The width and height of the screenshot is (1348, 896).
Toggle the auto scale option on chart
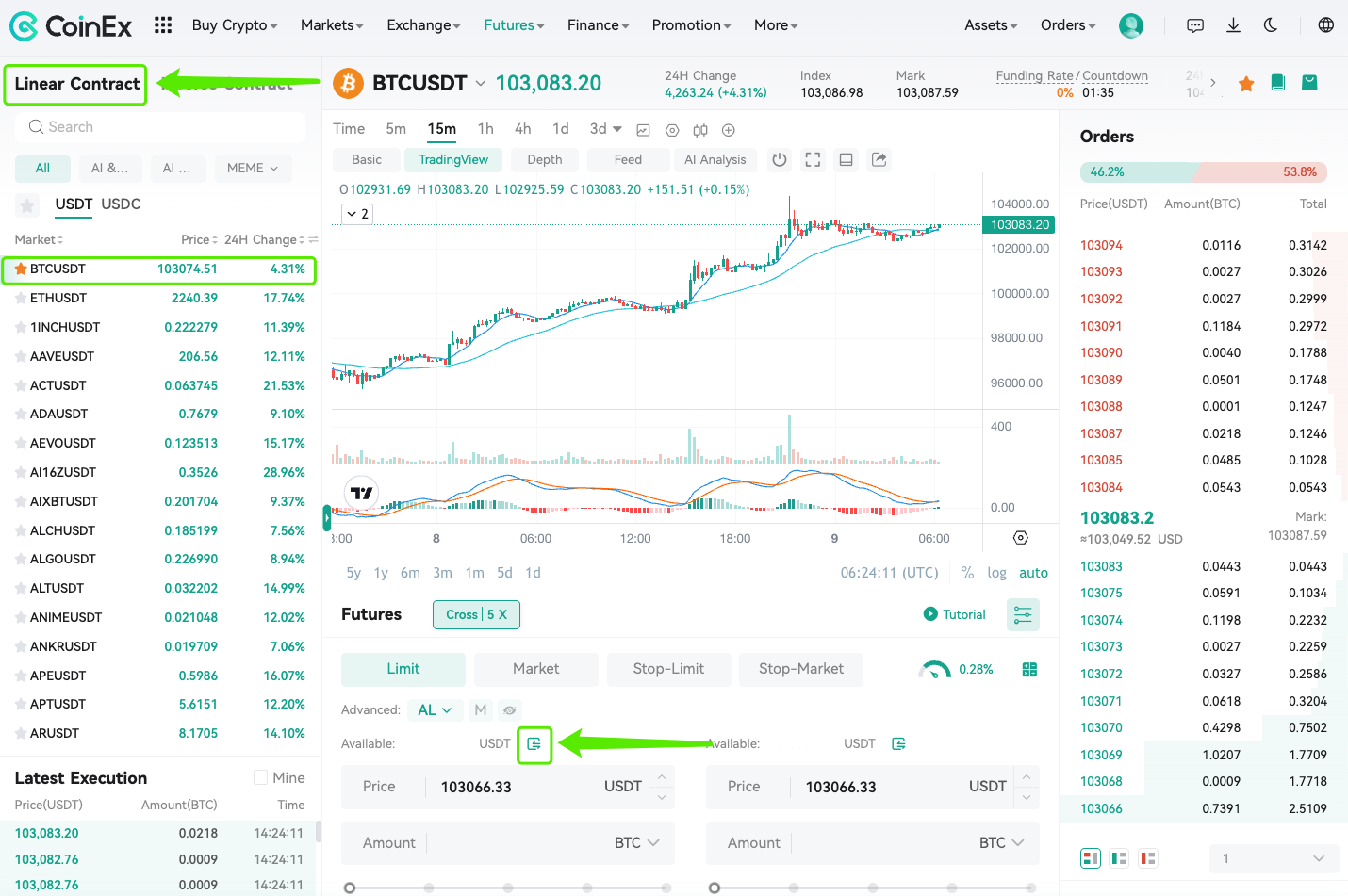coord(1033,573)
